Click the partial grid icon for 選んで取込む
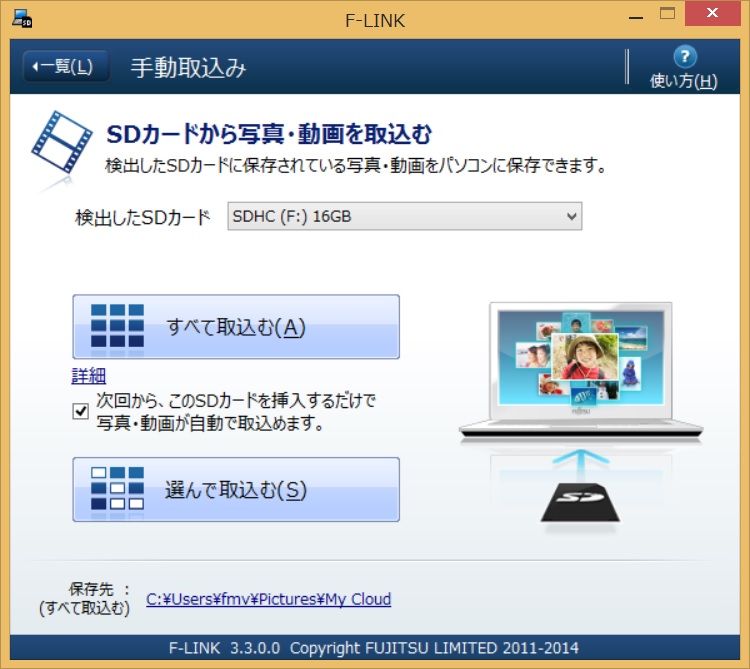750x669 pixels. (117, 489)
